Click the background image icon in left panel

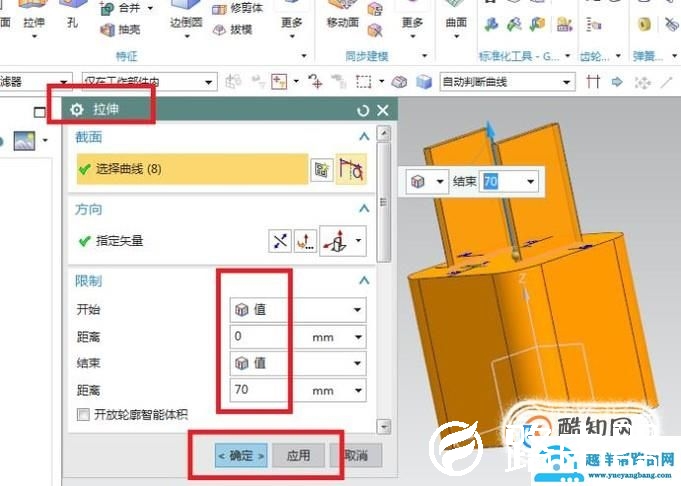[24, 140]
